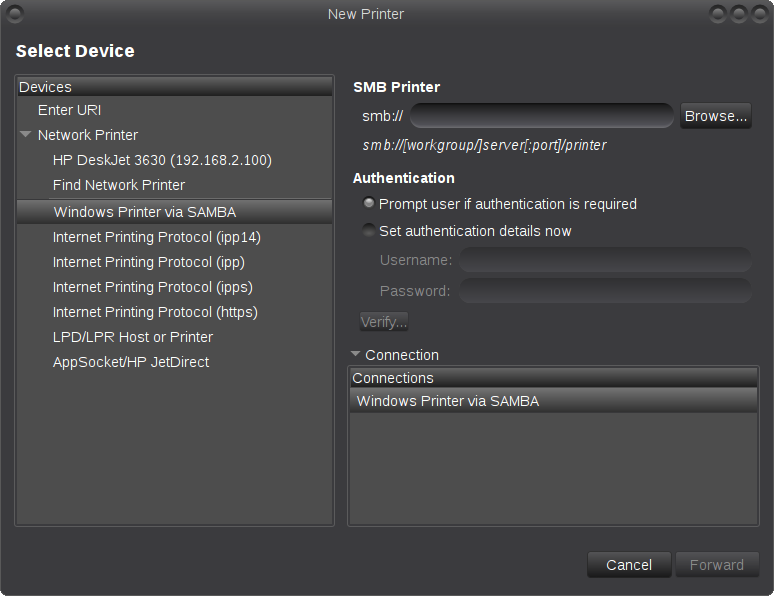Click in the smb:// address field
The height and width of the screenshot is (596, 774).
[541, 116]
